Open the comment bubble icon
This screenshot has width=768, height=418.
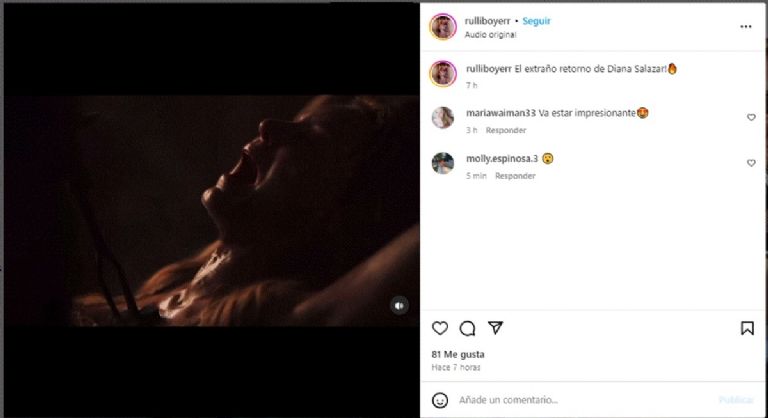pyautogui.click(x=467, y=328)
